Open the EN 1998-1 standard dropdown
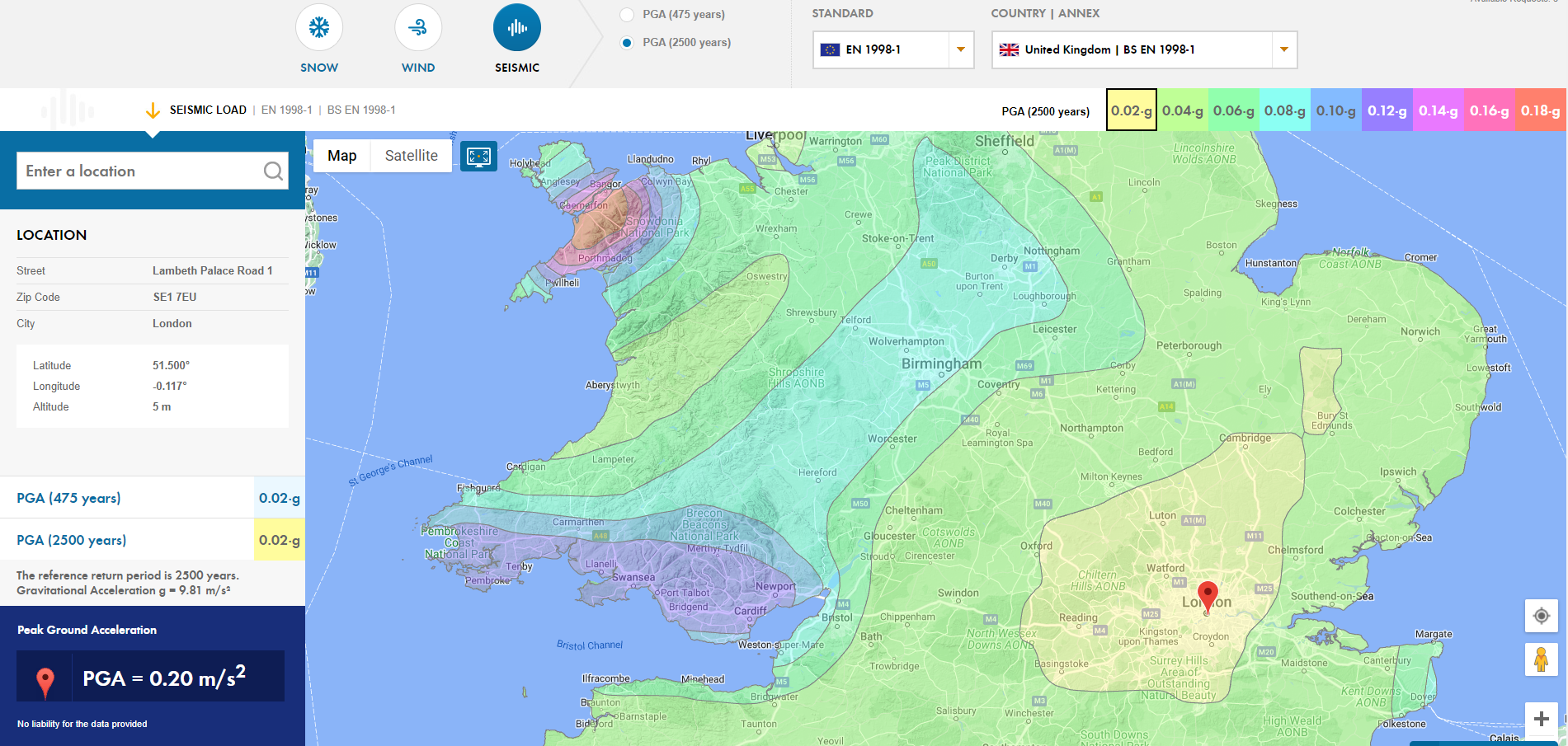This screenshot has height=746, width=1568. (x=893, y=49)
